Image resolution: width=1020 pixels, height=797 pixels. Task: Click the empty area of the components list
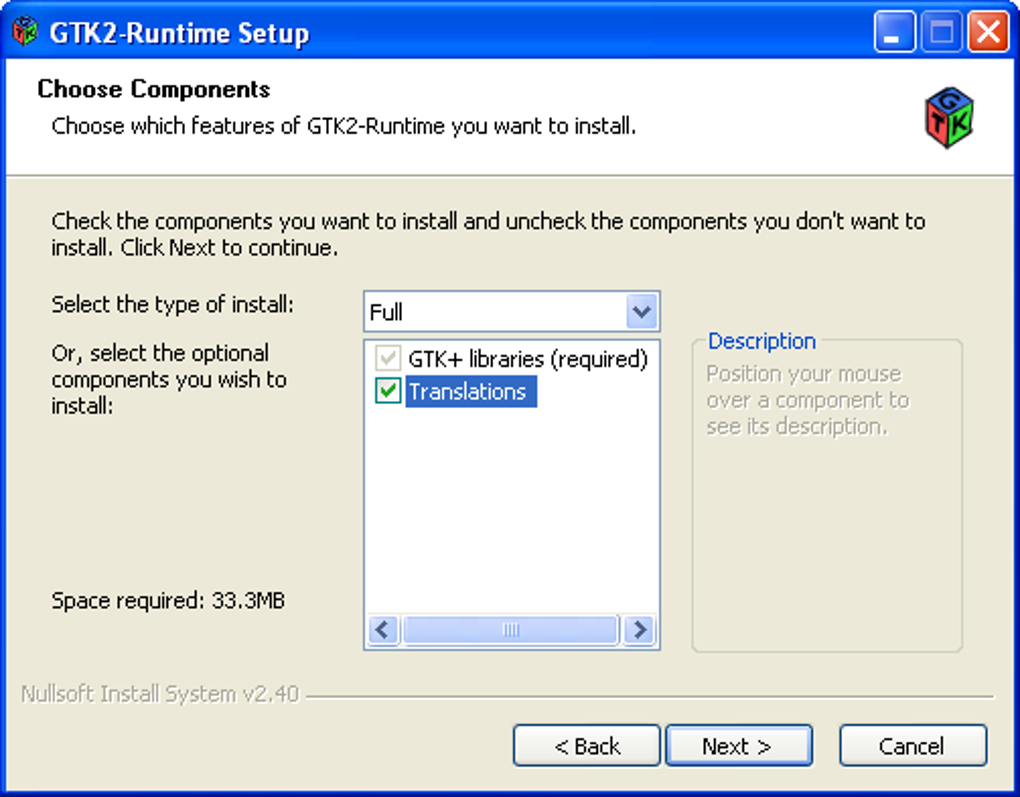tap(510, 510)
